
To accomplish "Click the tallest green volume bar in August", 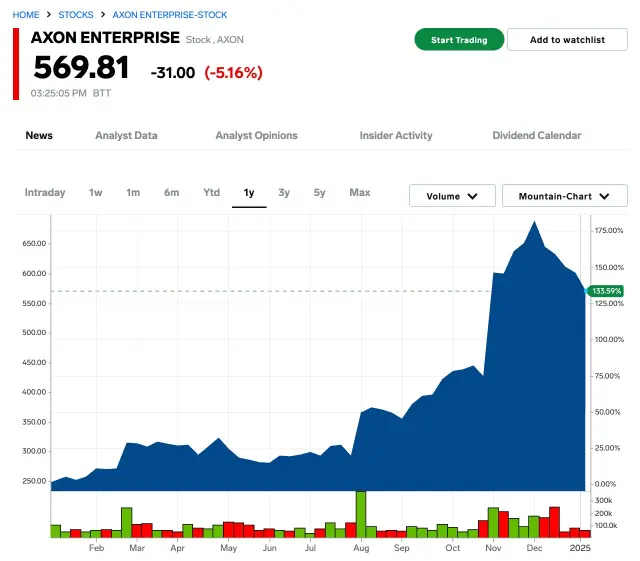I will click(360, 512).
